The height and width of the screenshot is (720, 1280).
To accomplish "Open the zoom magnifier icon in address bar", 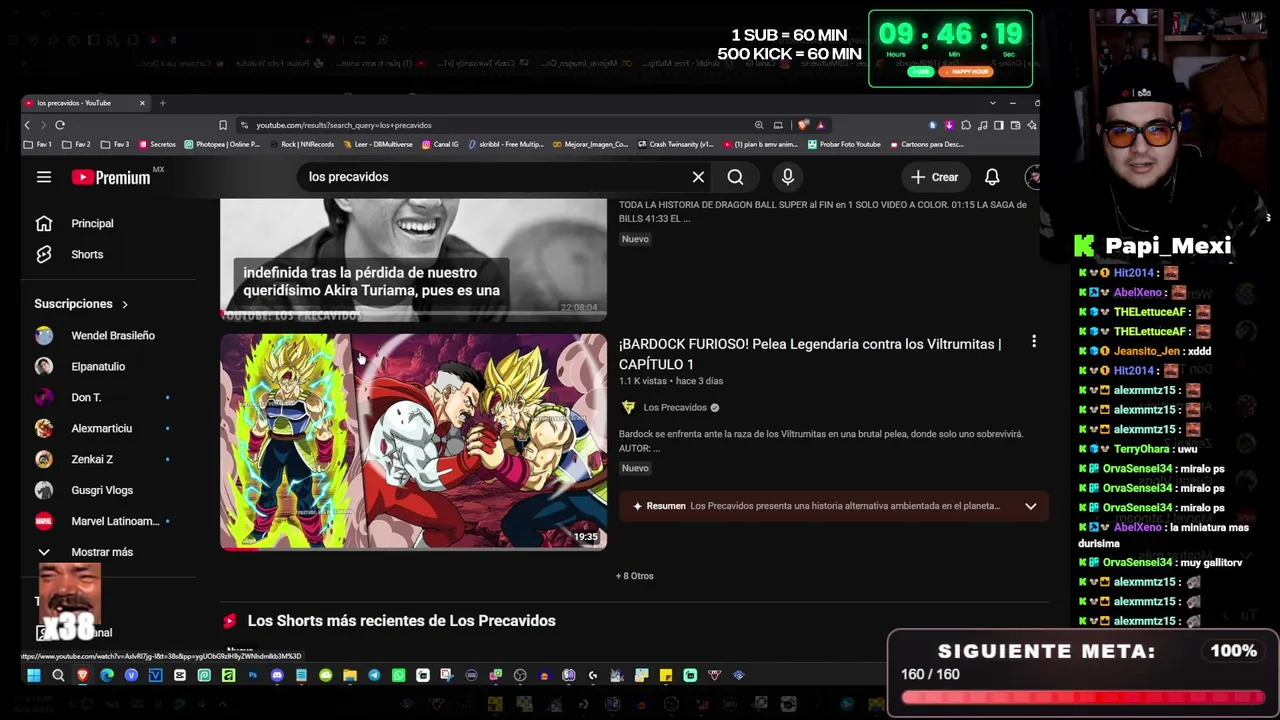I will click(x=759, y=125).
